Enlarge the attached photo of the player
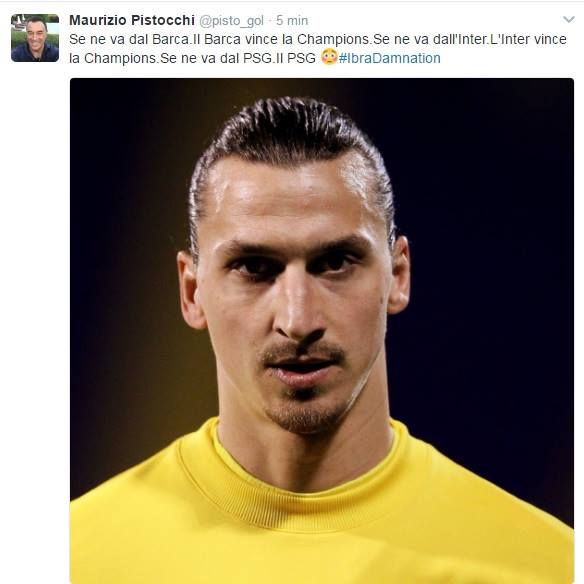This screenshot has height=584, width=584. (x=322, y=331)
